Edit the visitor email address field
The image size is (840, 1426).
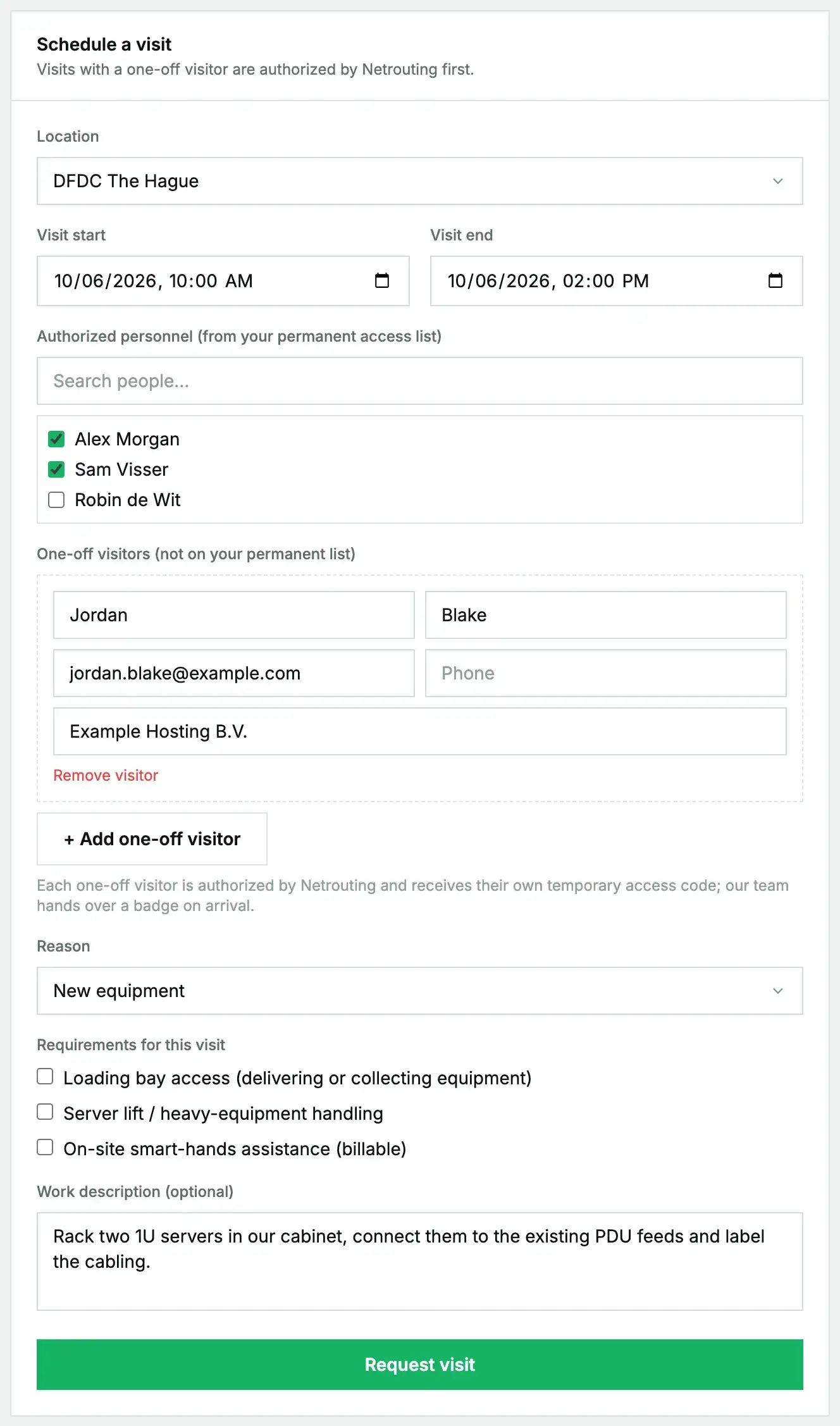(x=234, y=673)
